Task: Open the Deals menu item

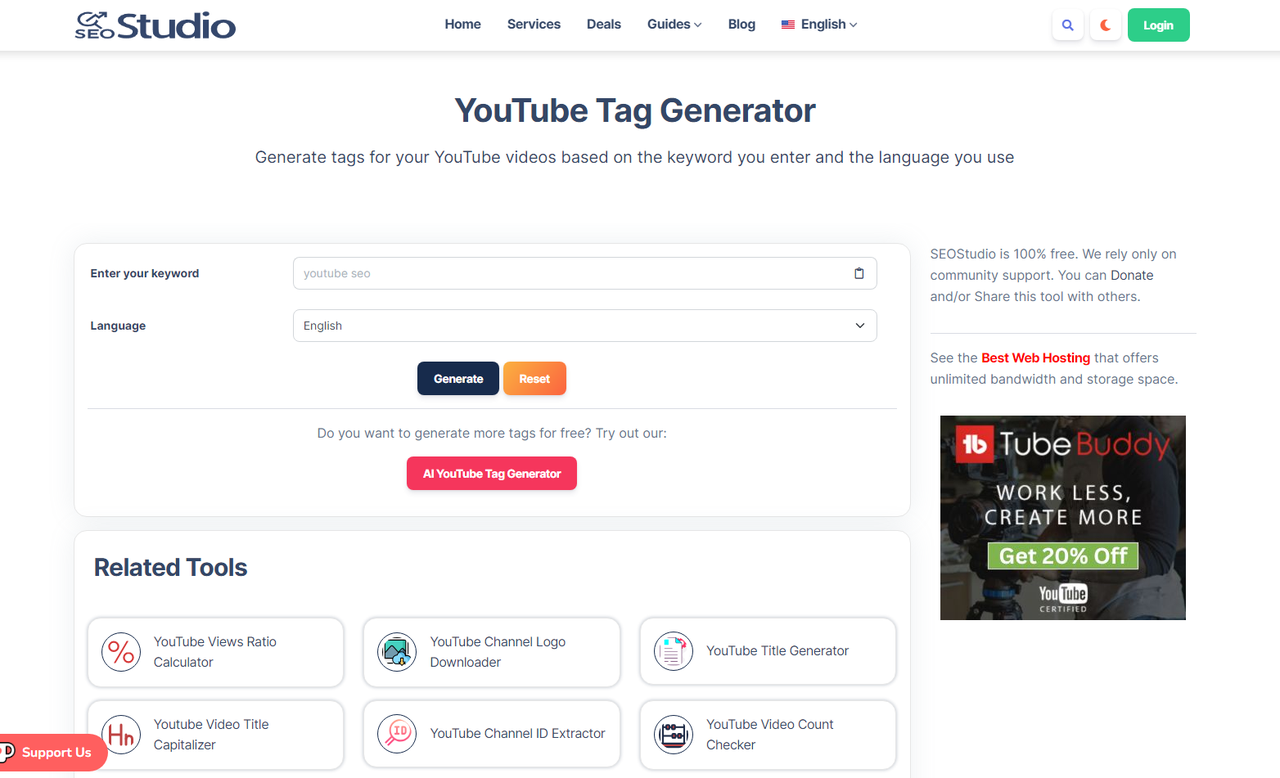Action: pos(603,24)
